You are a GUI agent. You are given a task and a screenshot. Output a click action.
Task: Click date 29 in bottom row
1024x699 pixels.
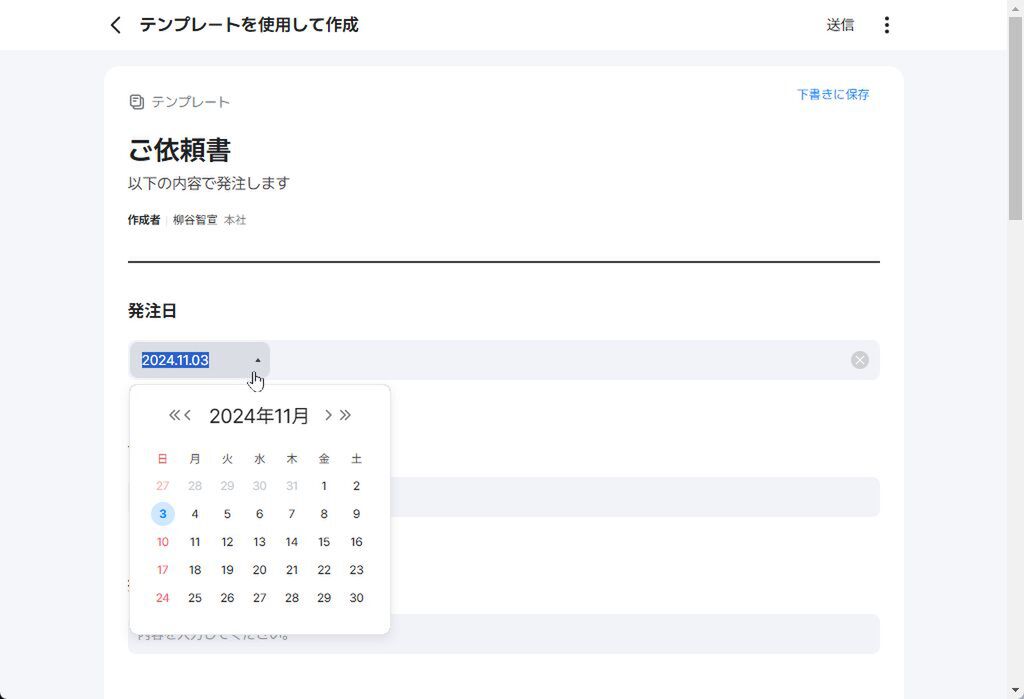coord(324,598)
